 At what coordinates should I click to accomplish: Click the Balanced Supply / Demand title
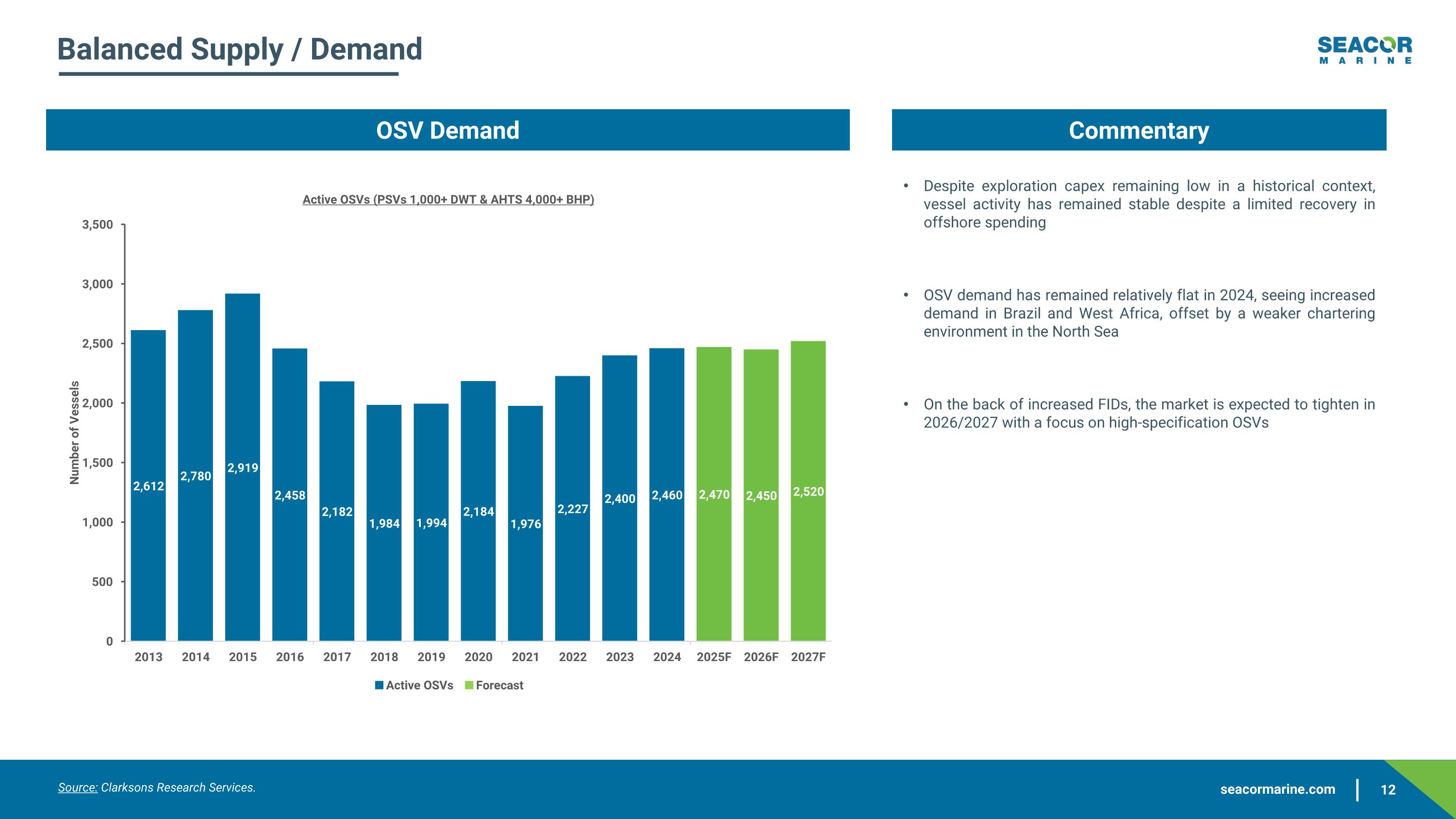240,49
